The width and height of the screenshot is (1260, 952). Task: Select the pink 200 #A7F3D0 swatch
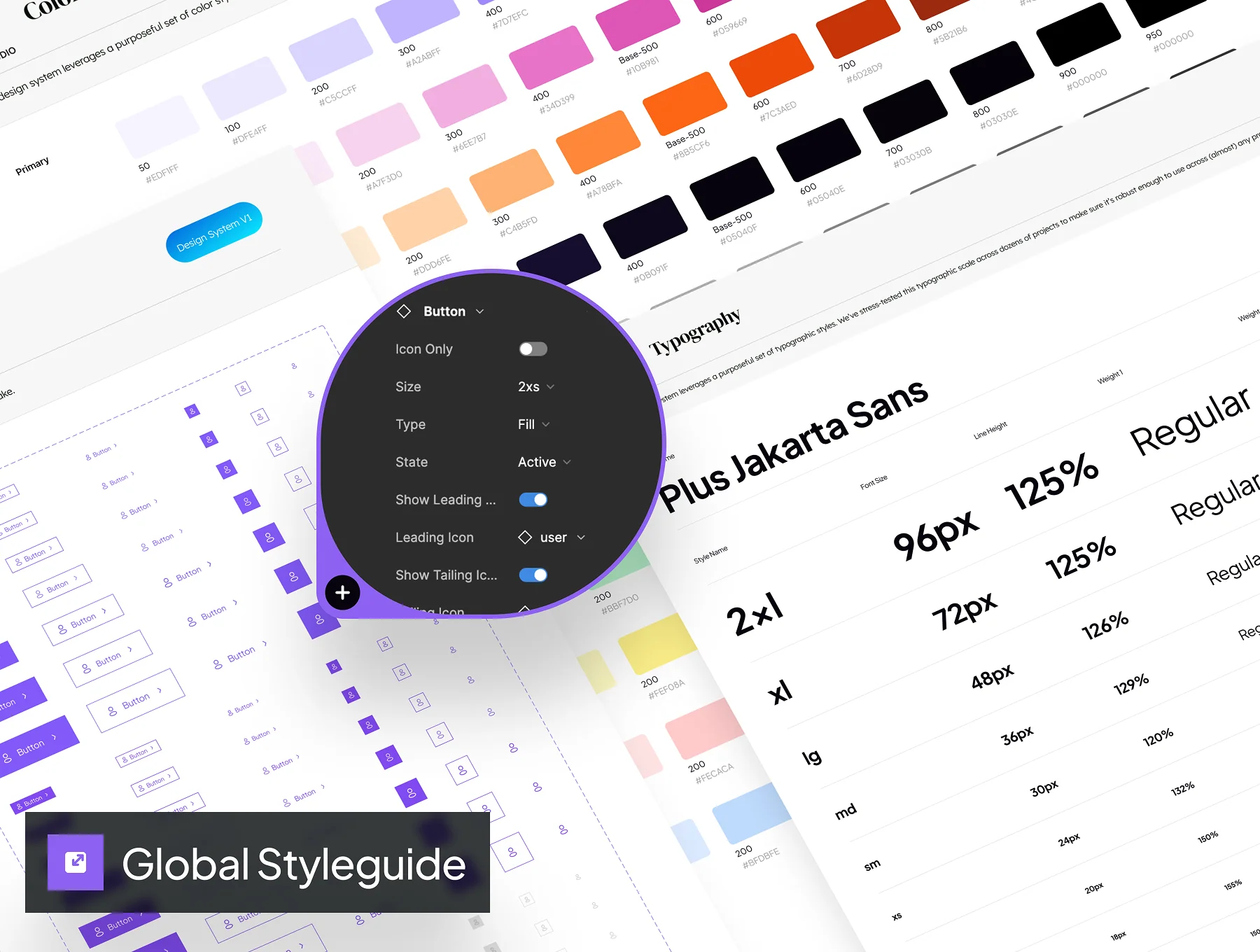378,134
